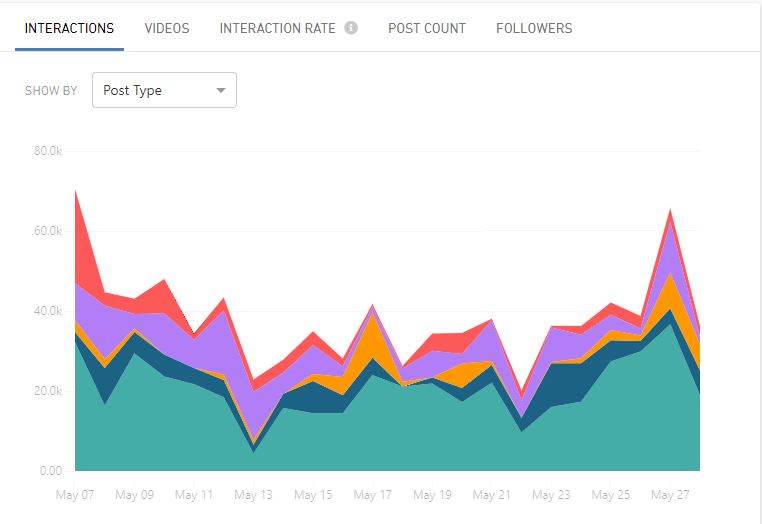Click the May 21 date label
The height and width of the screenshot is (524, 762).
click(x=491, y=495)
